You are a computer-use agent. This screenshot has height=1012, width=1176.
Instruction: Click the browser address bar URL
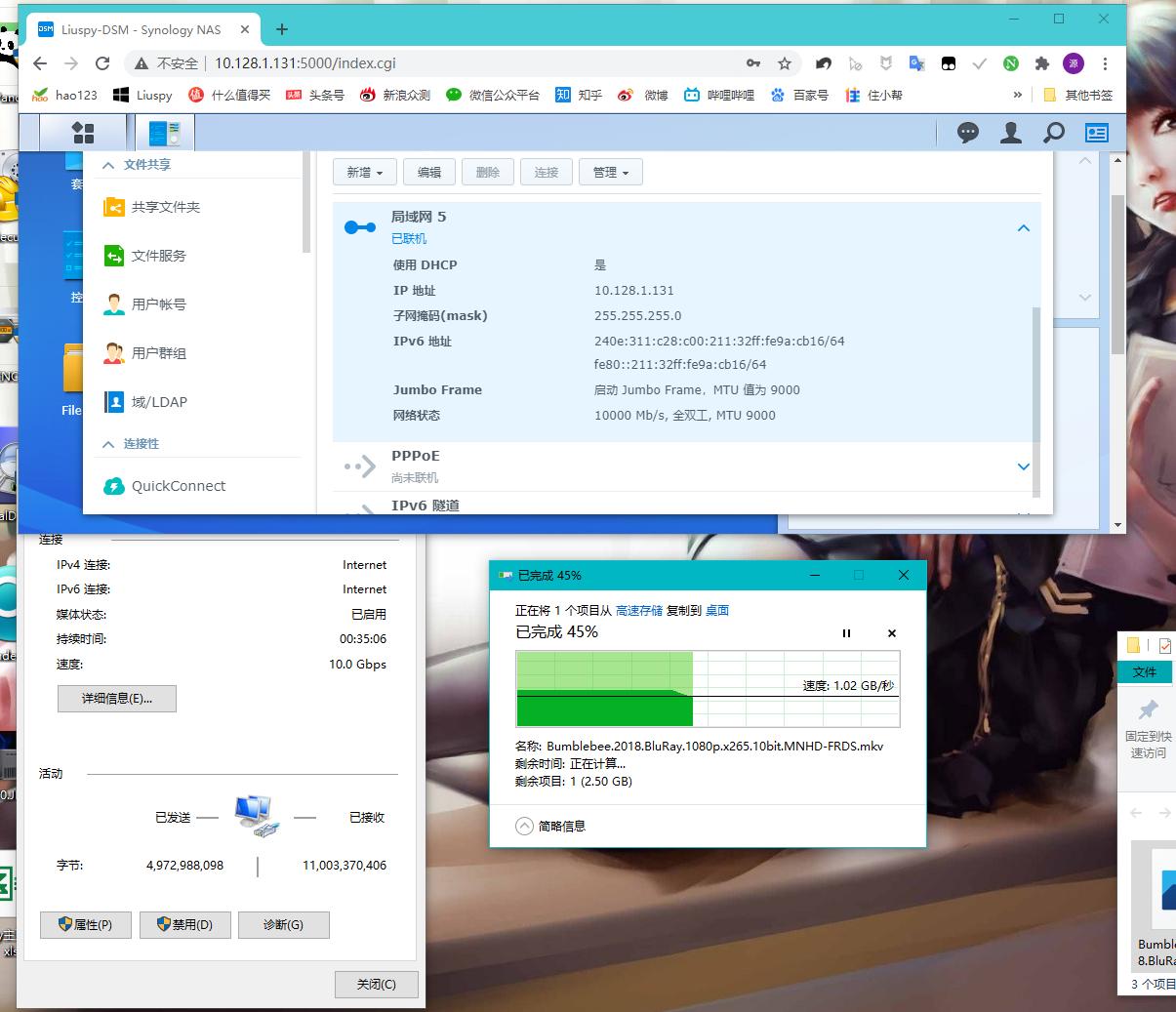[x=305, y=63]
